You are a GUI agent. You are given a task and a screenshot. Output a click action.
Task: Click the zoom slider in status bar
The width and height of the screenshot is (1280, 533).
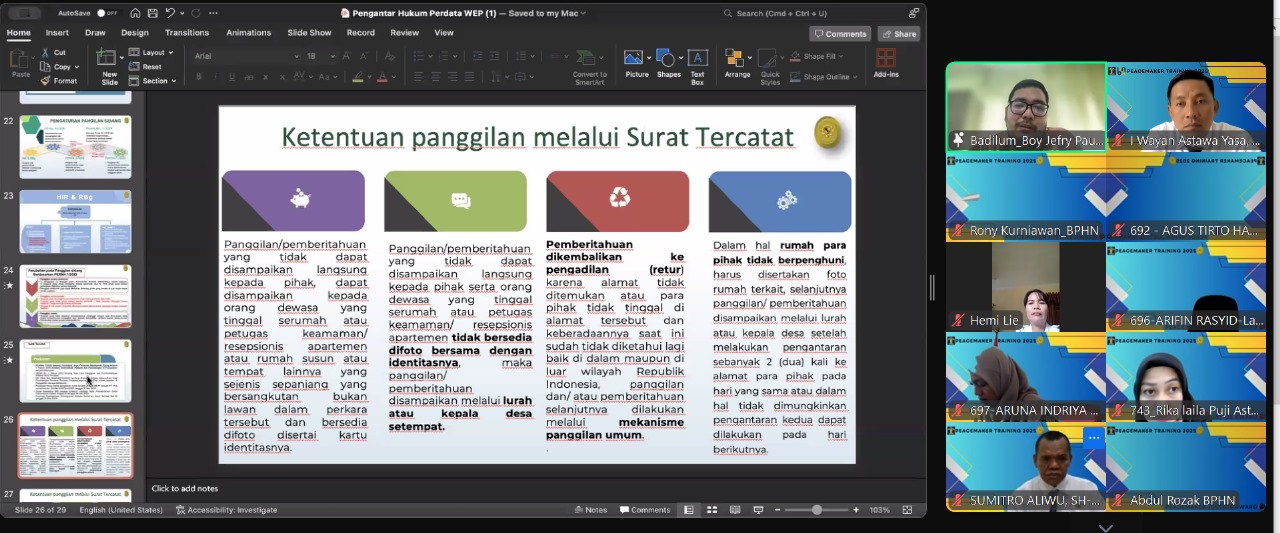816,510
